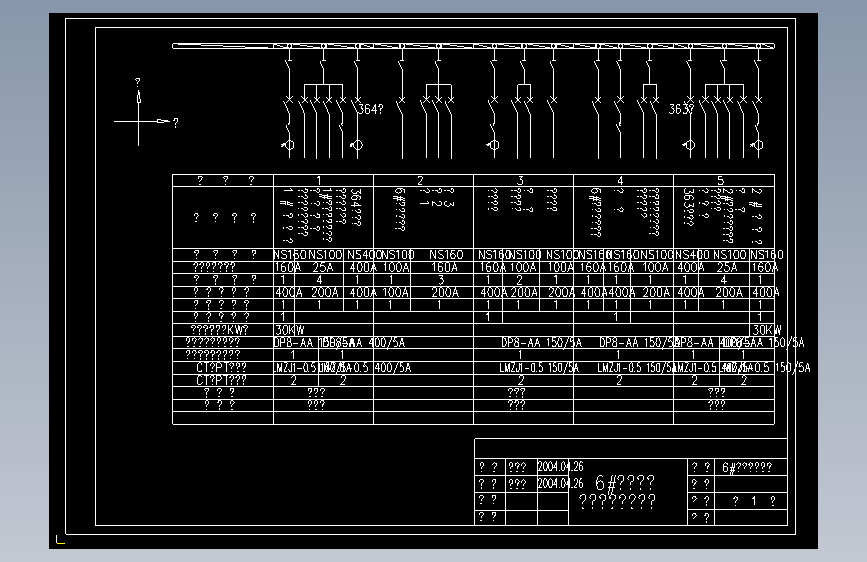Select LMZJ1-0.5 150/5A text in column 3

pyautogui.click(x=539, y=368)
